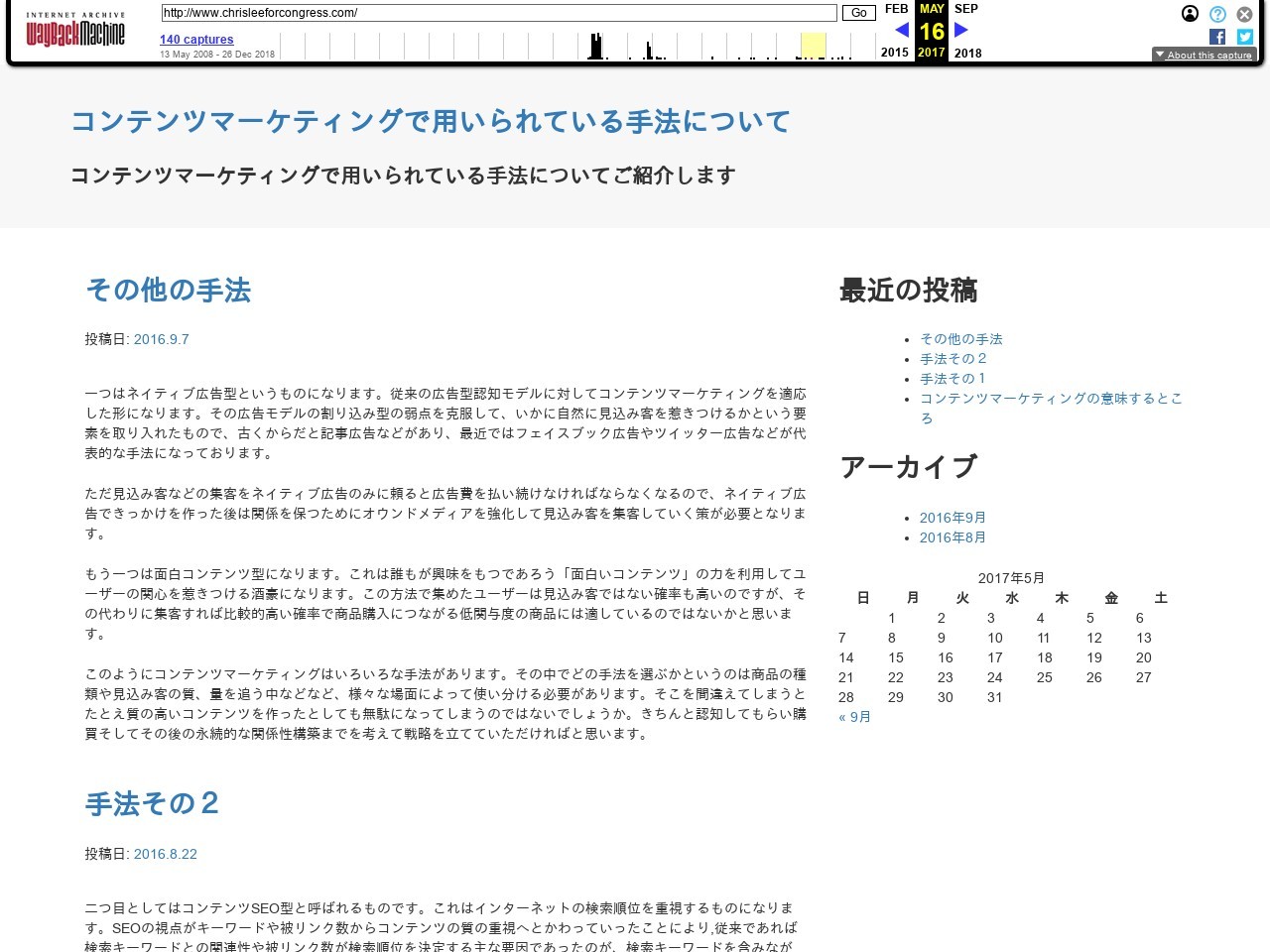Share capture on Twitter
Viewport: 1270px width, 952px height.
[1244, 37]
